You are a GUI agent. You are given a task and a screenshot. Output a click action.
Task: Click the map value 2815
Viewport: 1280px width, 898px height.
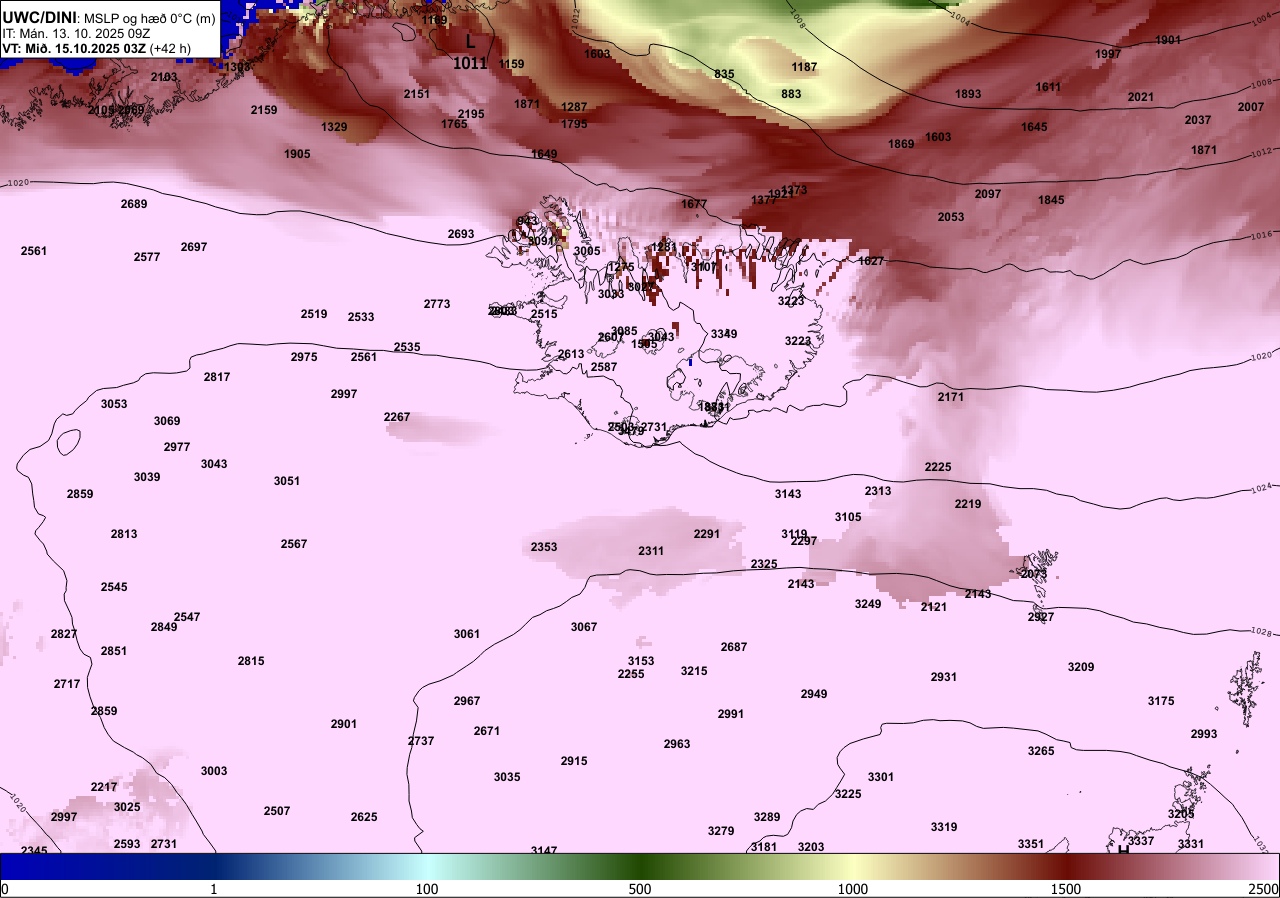click(x=251, y=661)
